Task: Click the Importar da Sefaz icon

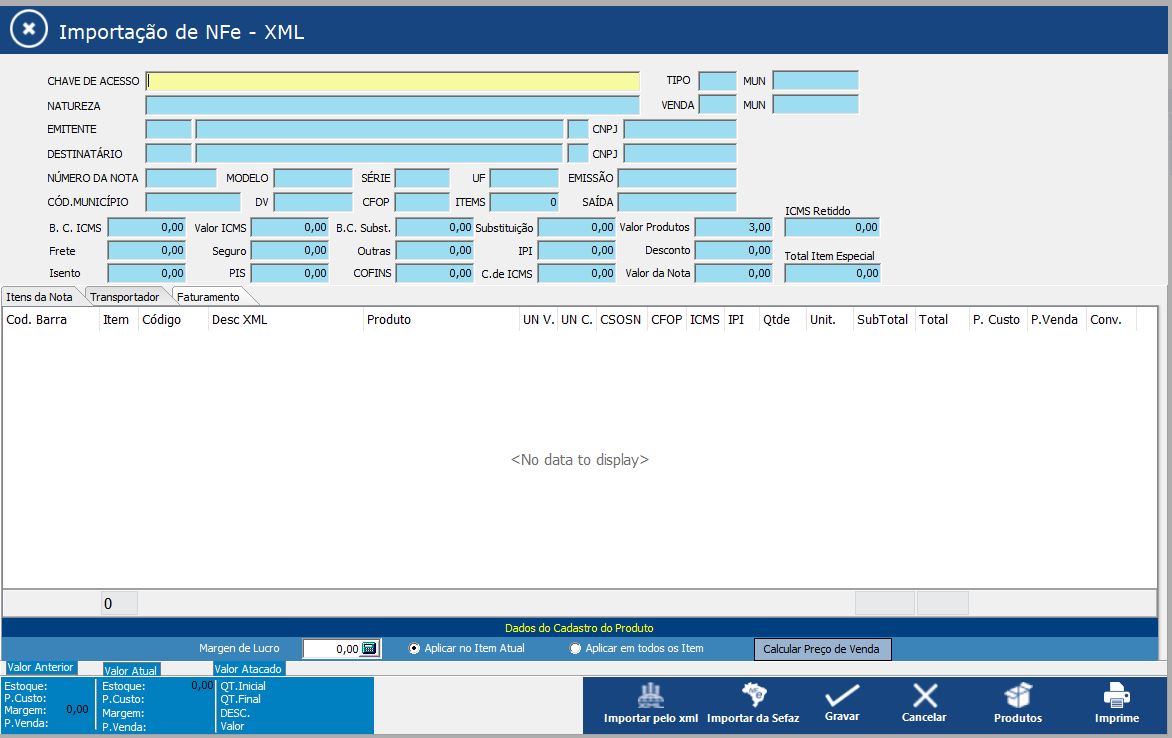Action: pyautogui.click(x=753, y=696)
